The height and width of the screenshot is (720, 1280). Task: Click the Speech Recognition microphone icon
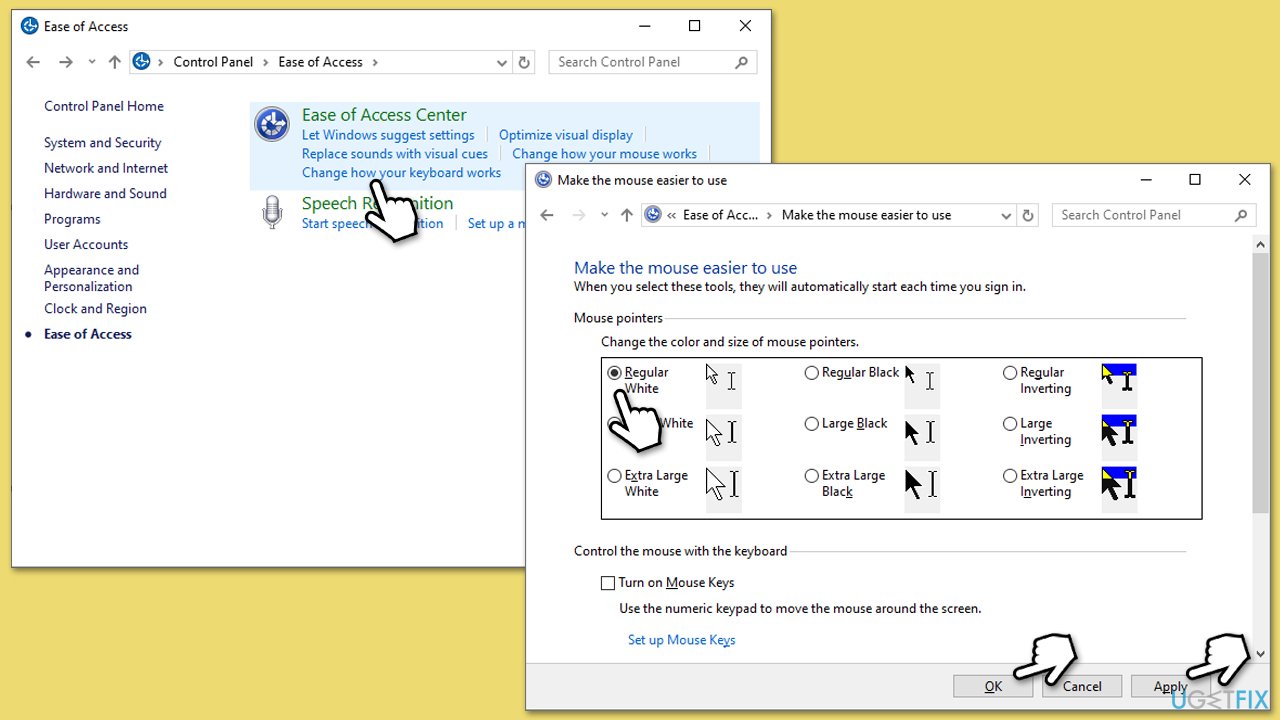click(272, 213)
